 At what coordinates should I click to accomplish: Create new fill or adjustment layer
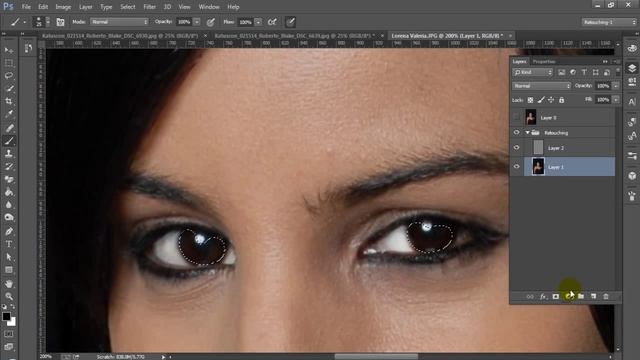[568, 296]
